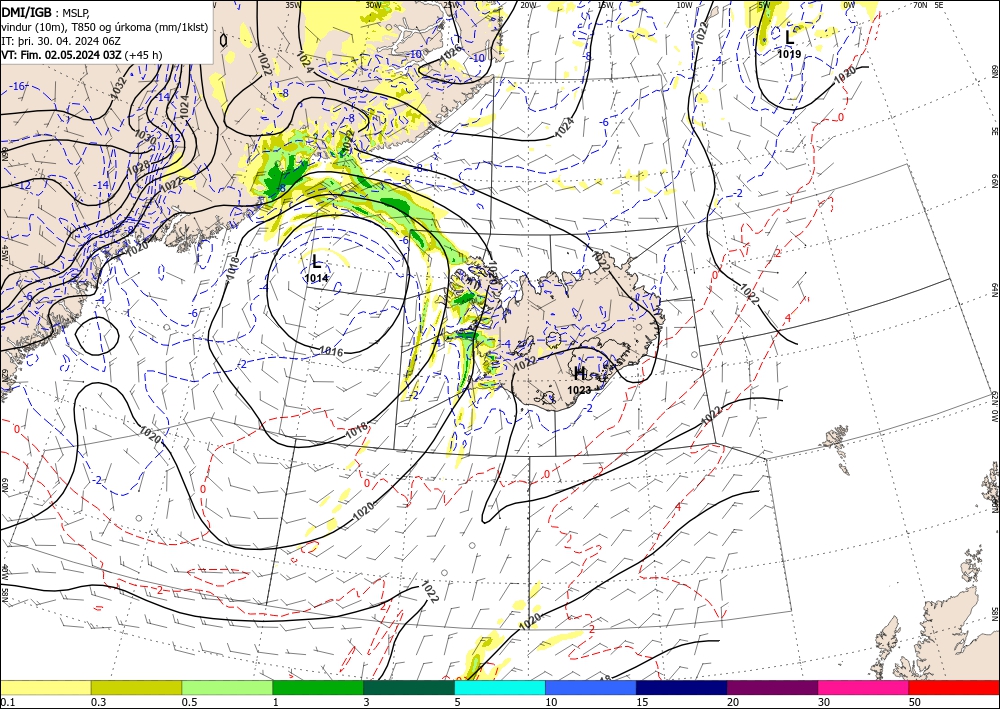Click the '15W' longitude label
Screen dimensions: 1000x709
[606, 5]
